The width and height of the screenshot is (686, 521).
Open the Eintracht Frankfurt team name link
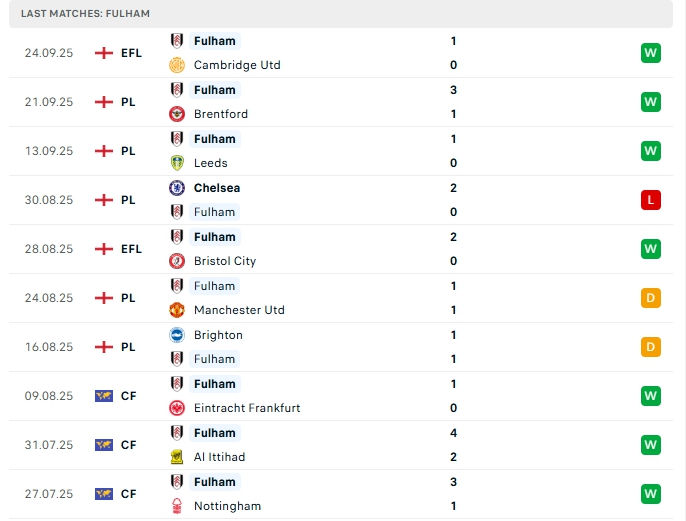click(247, 408)
